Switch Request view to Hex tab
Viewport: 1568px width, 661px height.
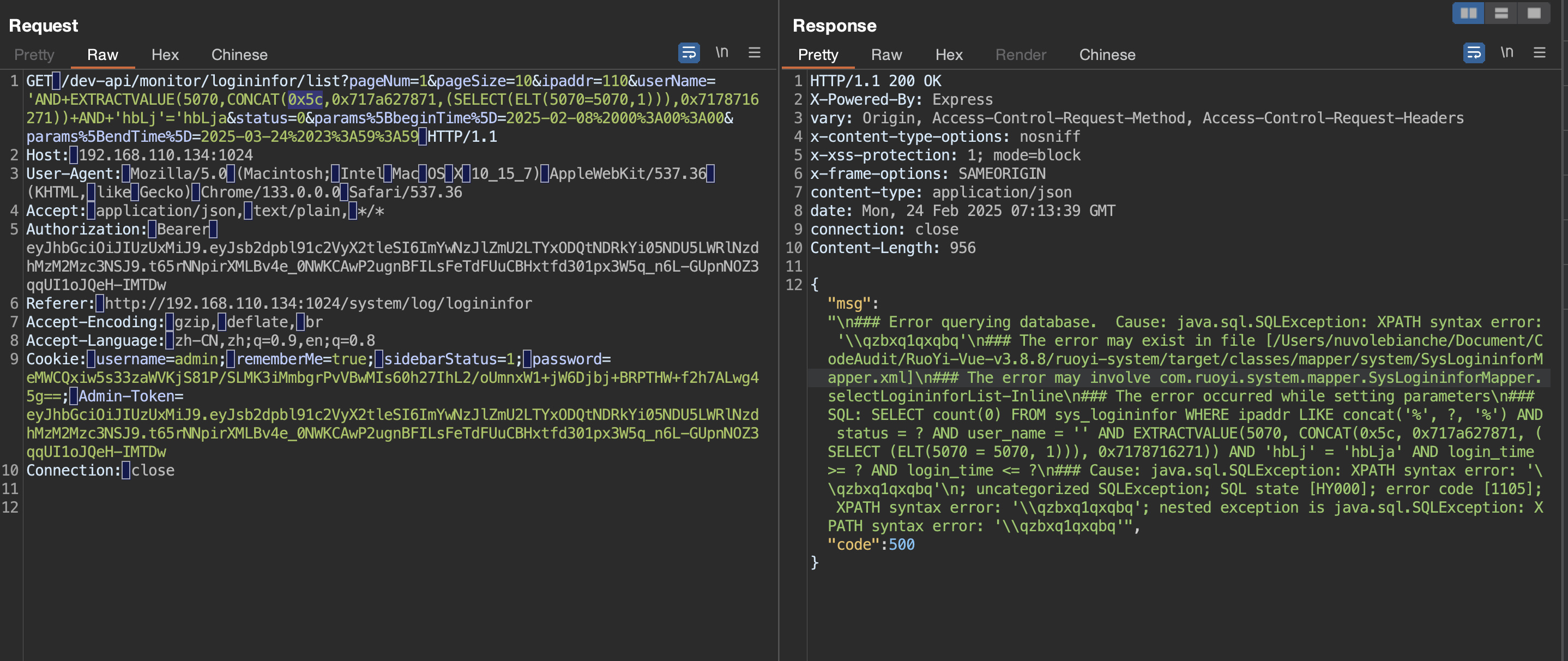click(165, 55)
